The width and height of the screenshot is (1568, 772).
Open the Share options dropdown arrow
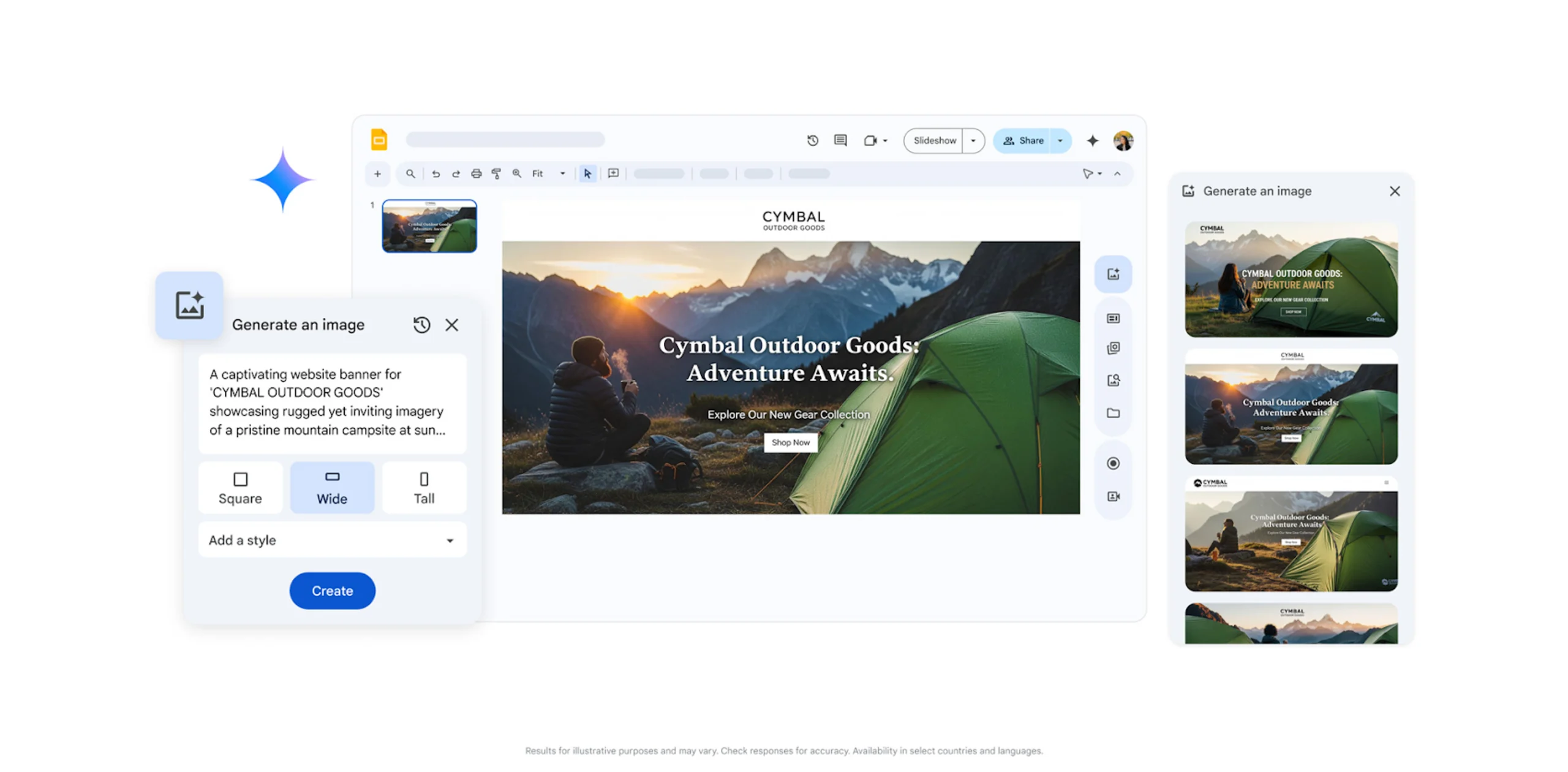[x=1060, y=141]
